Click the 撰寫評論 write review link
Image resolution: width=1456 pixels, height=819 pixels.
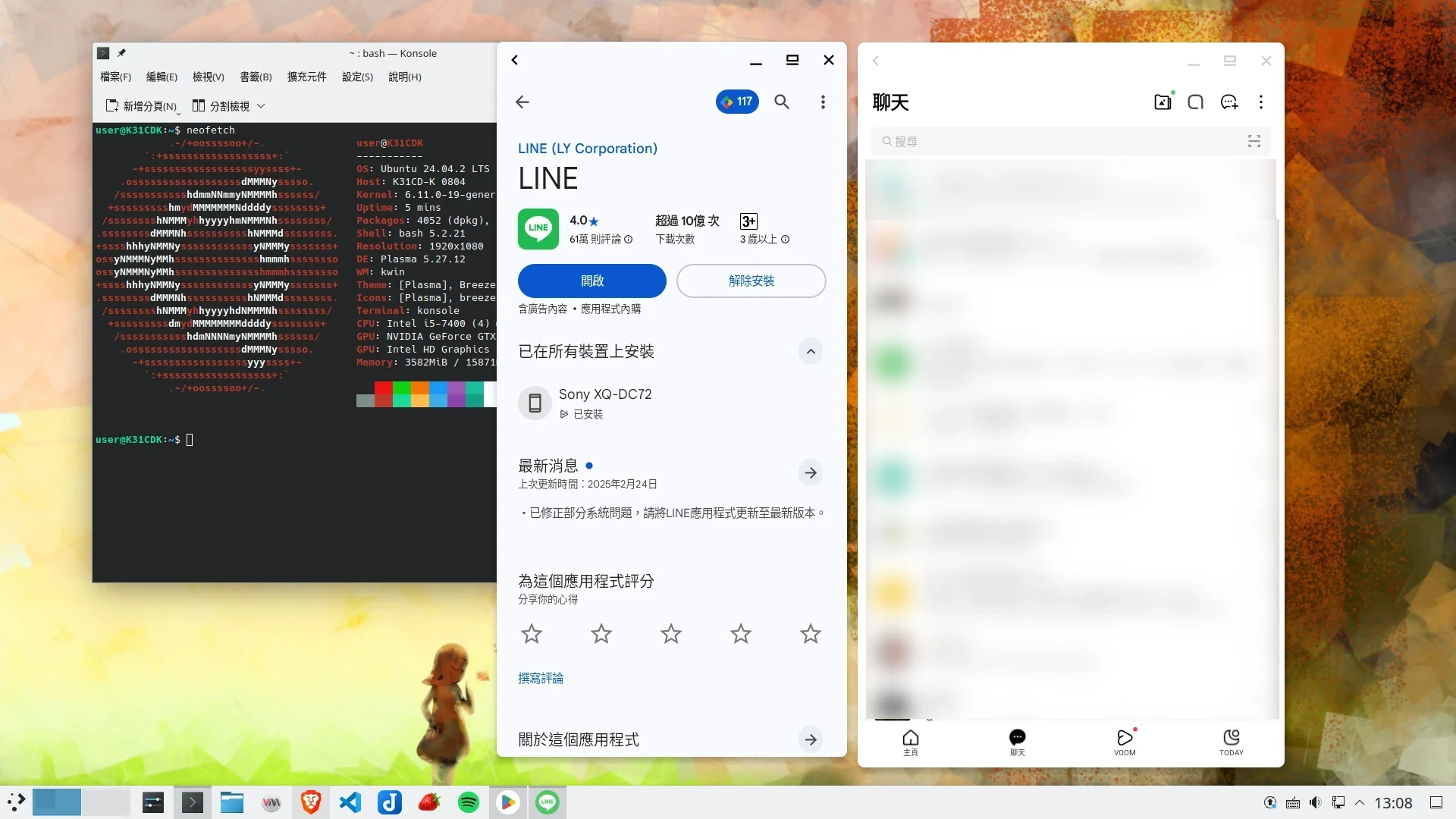[540, 678]
